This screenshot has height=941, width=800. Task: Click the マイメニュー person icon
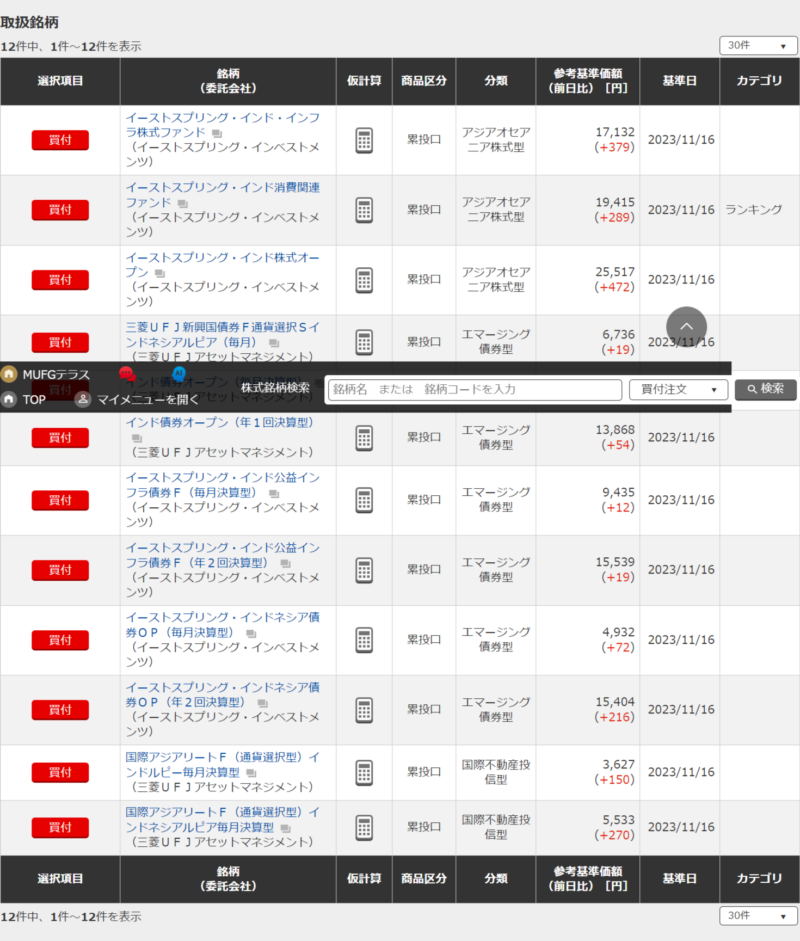(83, 399)
